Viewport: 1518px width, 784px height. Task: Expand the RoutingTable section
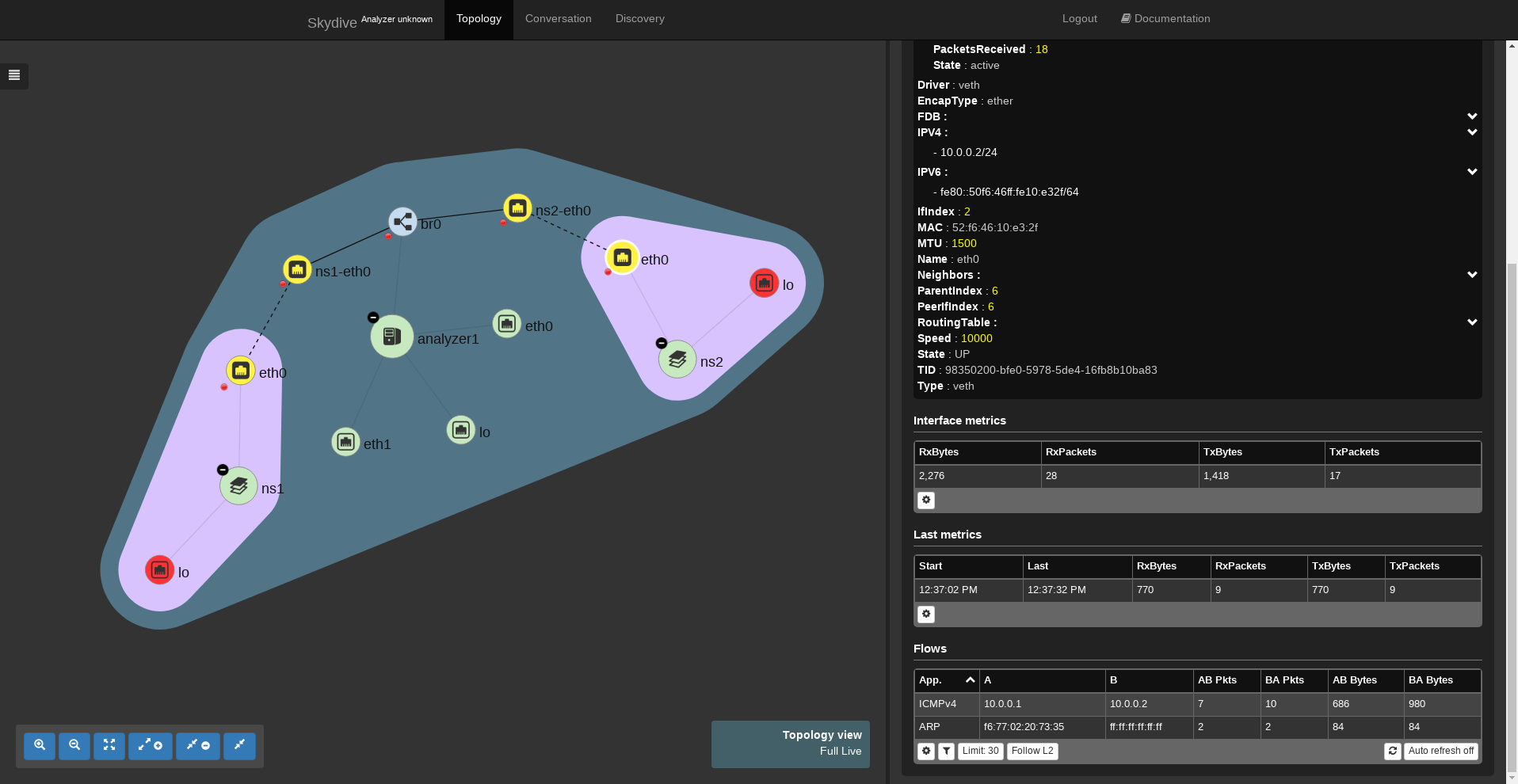pyautogui.click(x=1472, y=322)
